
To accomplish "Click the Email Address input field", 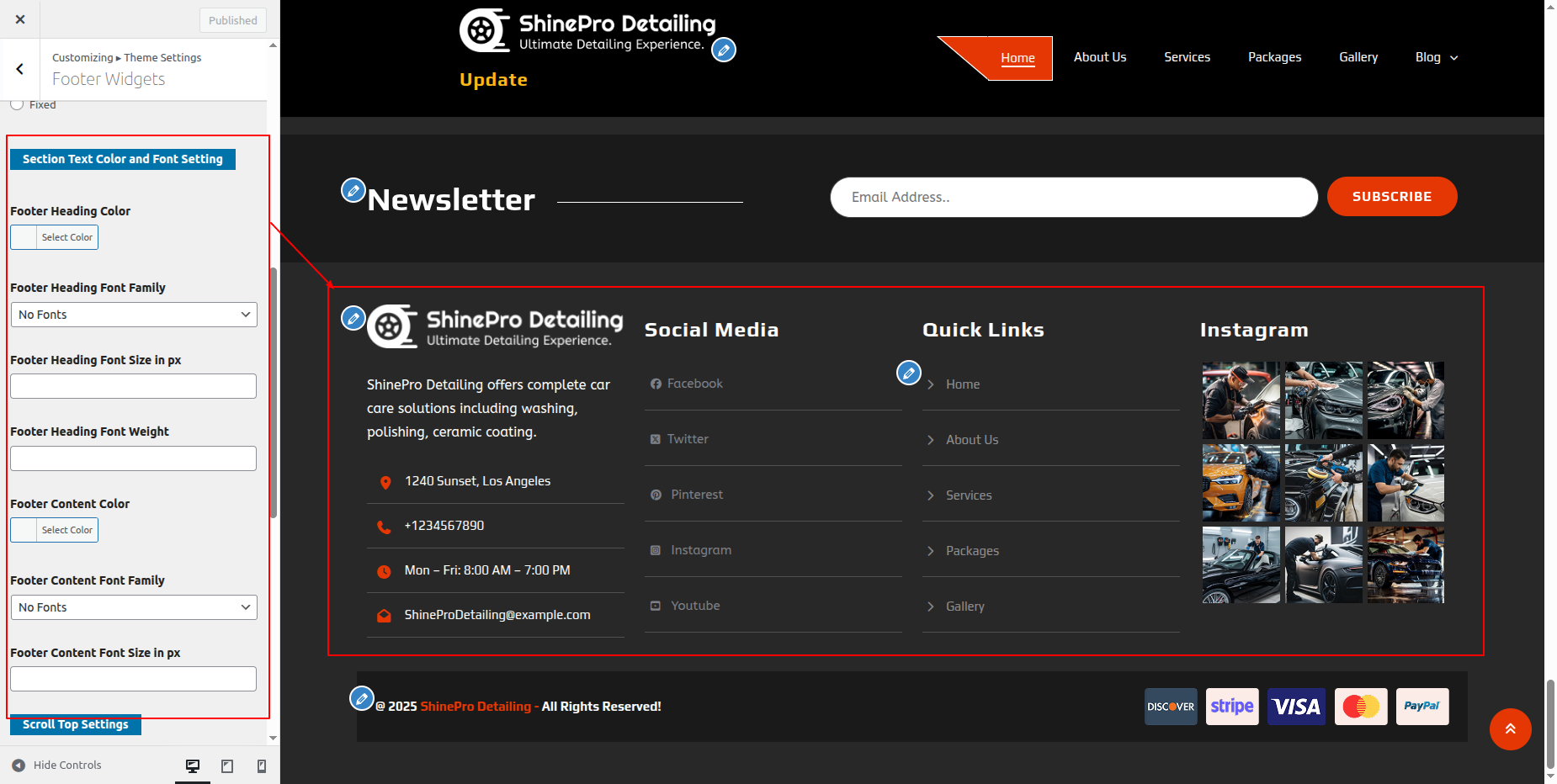I will click(1073, 197).
